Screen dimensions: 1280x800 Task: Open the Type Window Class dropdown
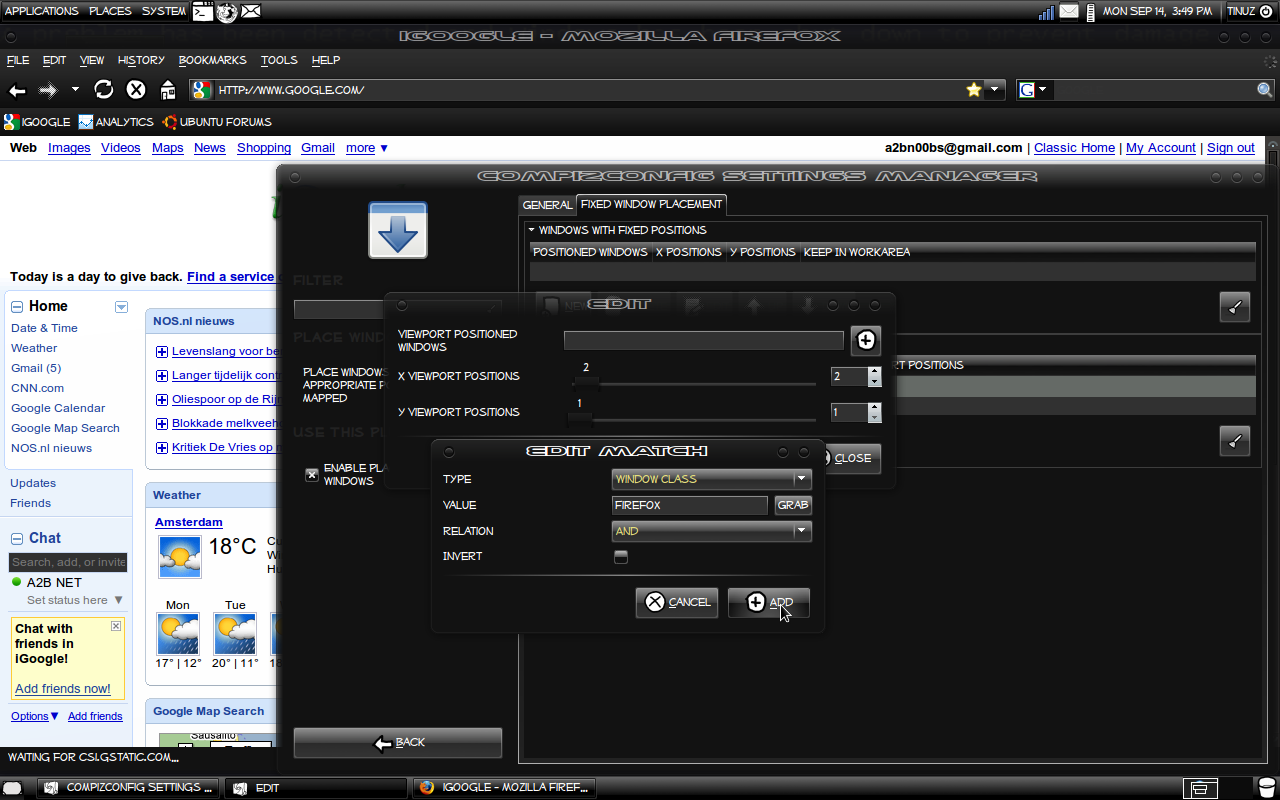(x=711, y=479)
